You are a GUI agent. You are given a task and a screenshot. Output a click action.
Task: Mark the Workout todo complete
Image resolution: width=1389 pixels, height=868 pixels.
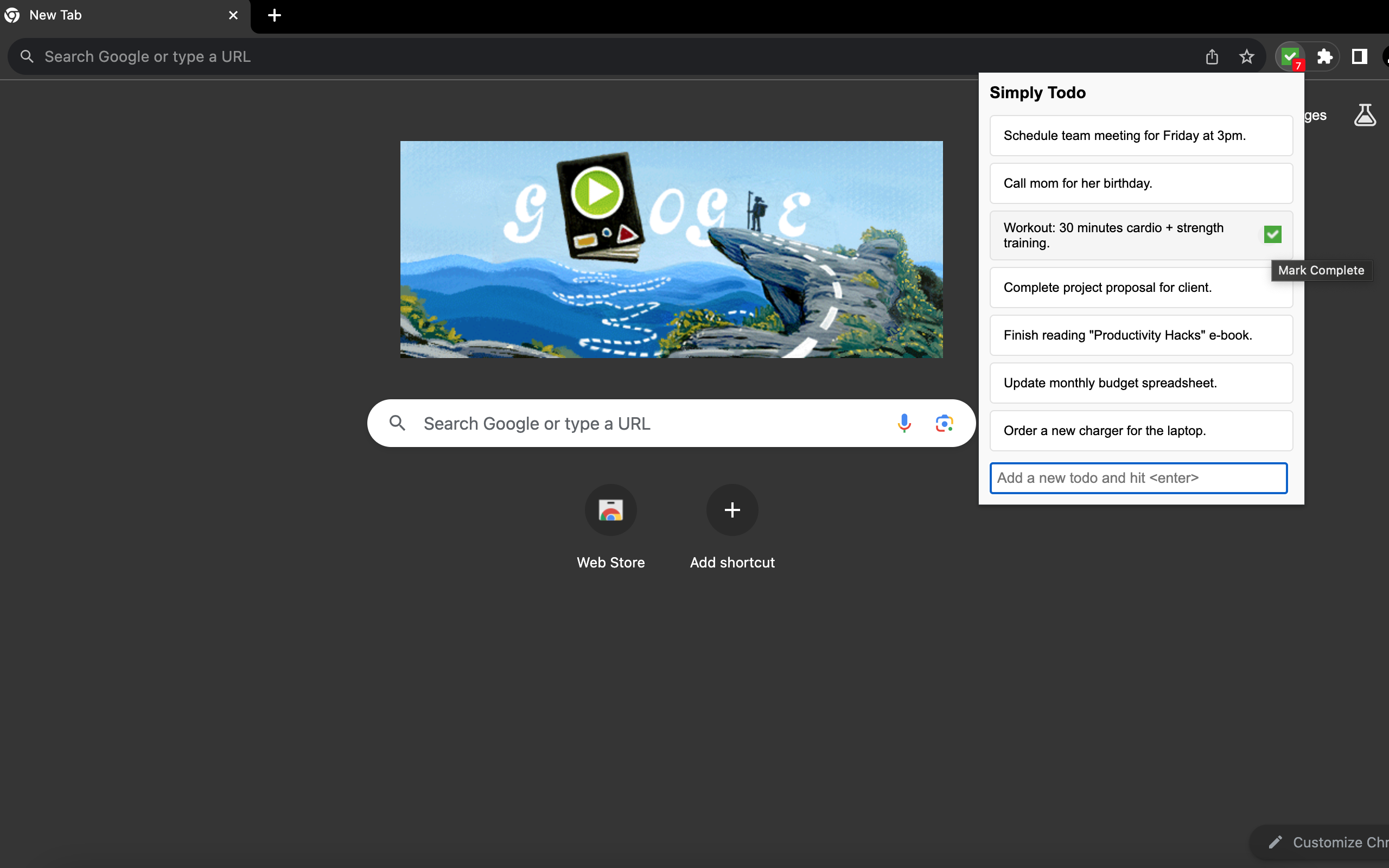point(1272,234)
